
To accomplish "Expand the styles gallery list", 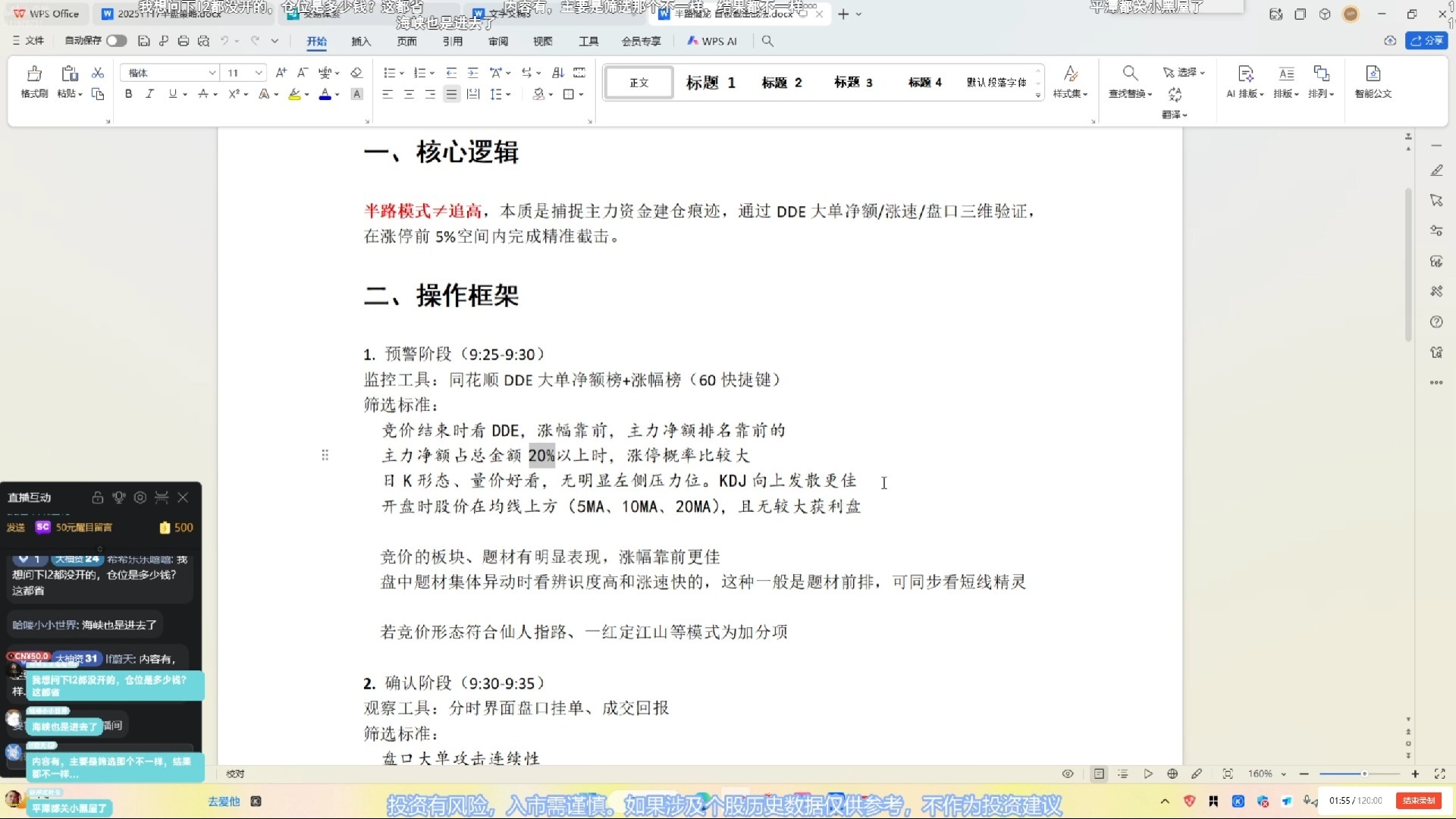I will coord(1038,96).
